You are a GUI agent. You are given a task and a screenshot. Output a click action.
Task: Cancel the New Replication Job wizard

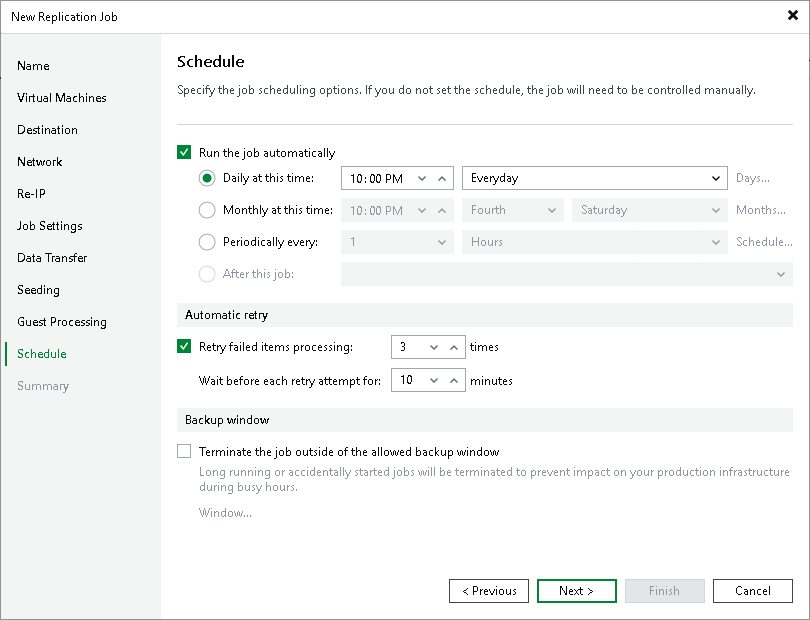752,590
